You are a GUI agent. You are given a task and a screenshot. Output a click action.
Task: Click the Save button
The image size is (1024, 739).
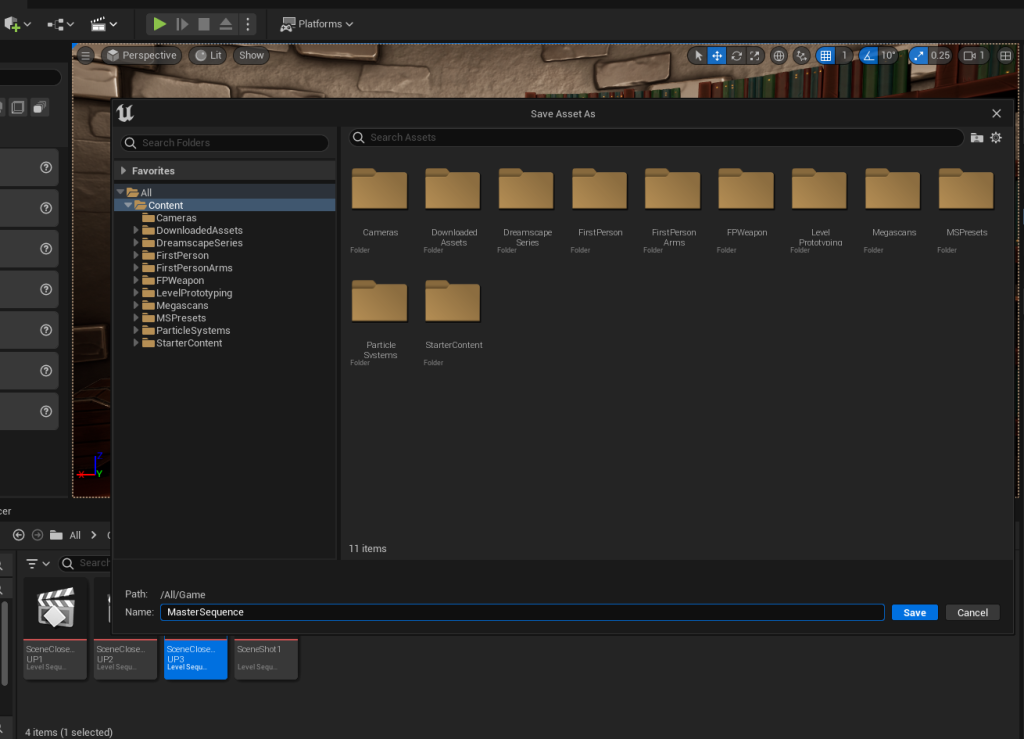[x=914, y=613]
